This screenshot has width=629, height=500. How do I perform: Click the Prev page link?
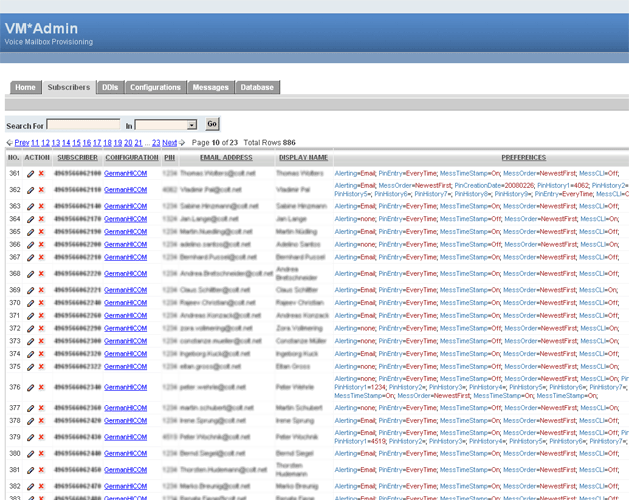tap(21, 143)
